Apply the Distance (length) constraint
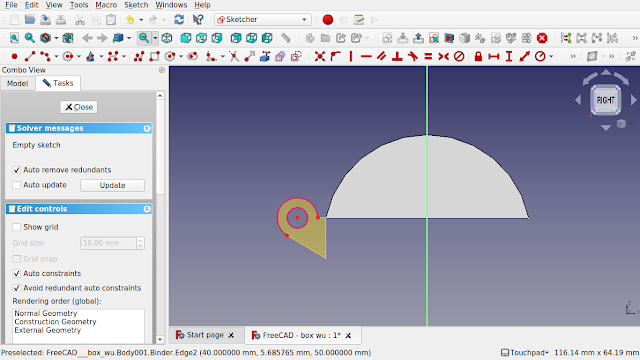The image size is (640, 360). (x=524, y=56)
